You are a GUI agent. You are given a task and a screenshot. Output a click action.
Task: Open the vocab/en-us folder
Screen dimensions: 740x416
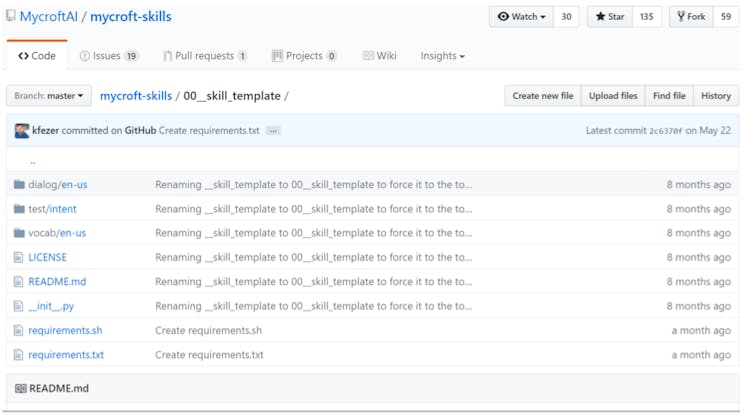tap(57, 233)
